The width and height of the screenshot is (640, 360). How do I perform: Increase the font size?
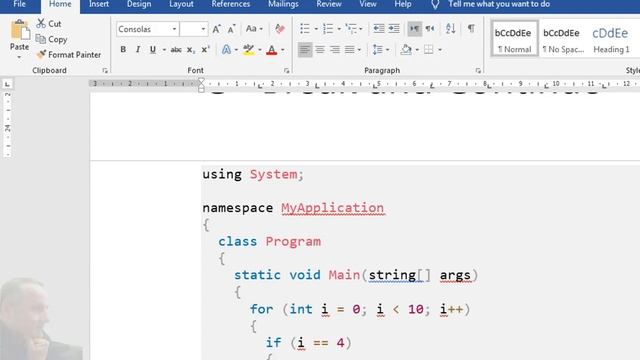pyautogui.click(x=216, y=29)
